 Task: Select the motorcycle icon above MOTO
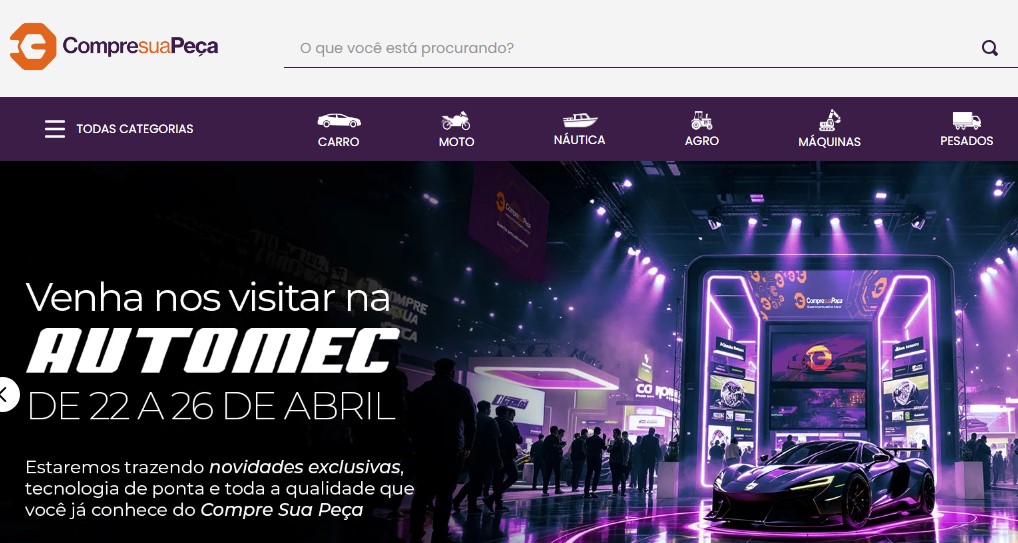click(456, 121)
